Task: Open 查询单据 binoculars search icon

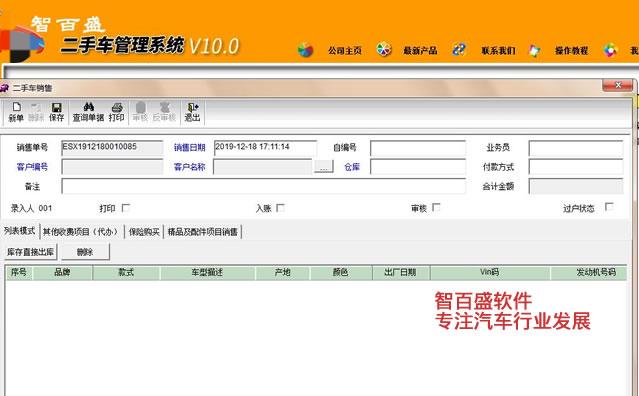Action: [88, 112]
